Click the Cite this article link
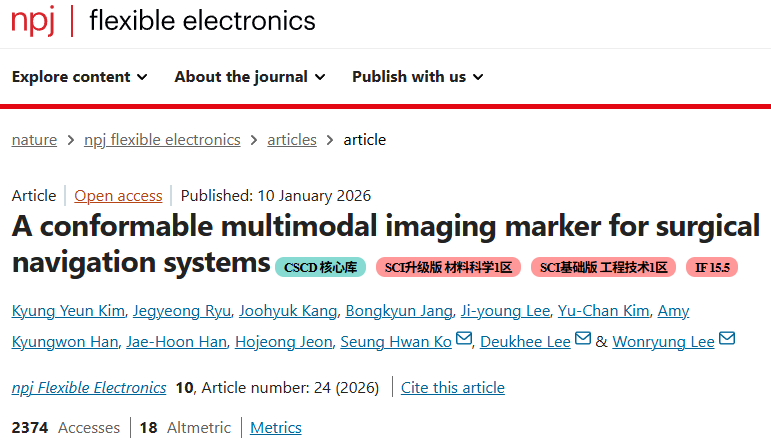 tap(453, 387)
